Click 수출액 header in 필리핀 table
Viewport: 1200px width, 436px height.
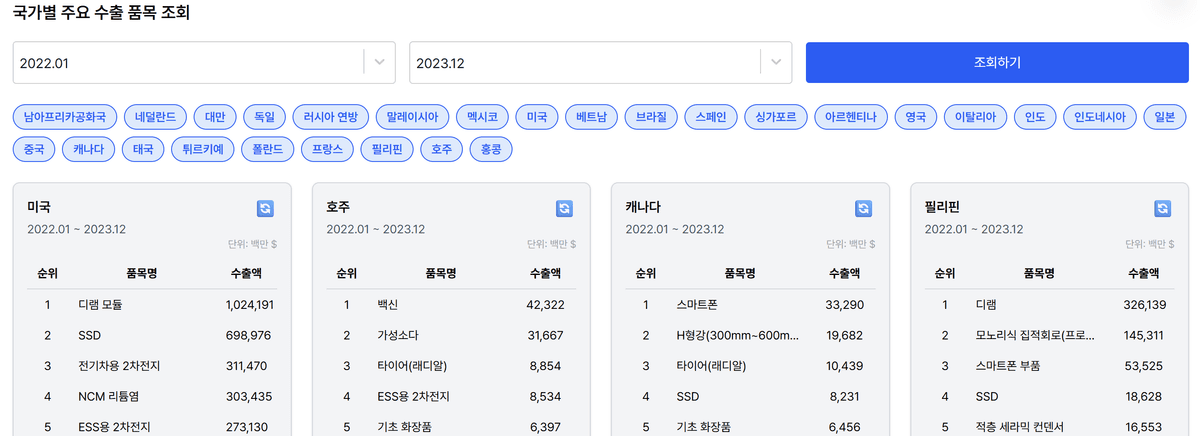coord(1142,273)
